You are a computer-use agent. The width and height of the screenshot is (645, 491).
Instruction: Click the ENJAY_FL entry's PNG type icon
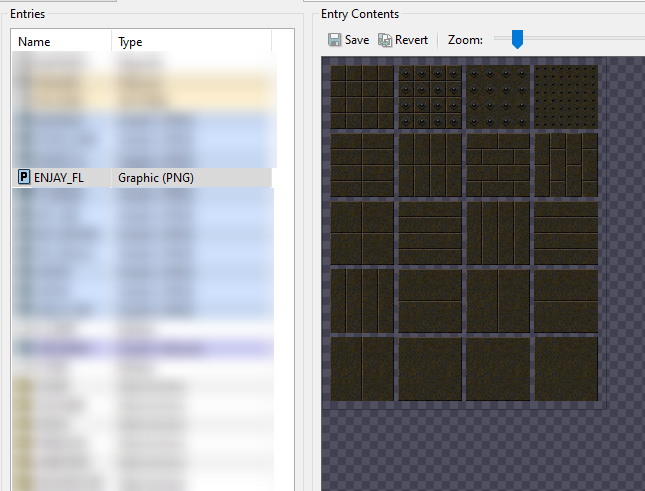coord(24,177)
